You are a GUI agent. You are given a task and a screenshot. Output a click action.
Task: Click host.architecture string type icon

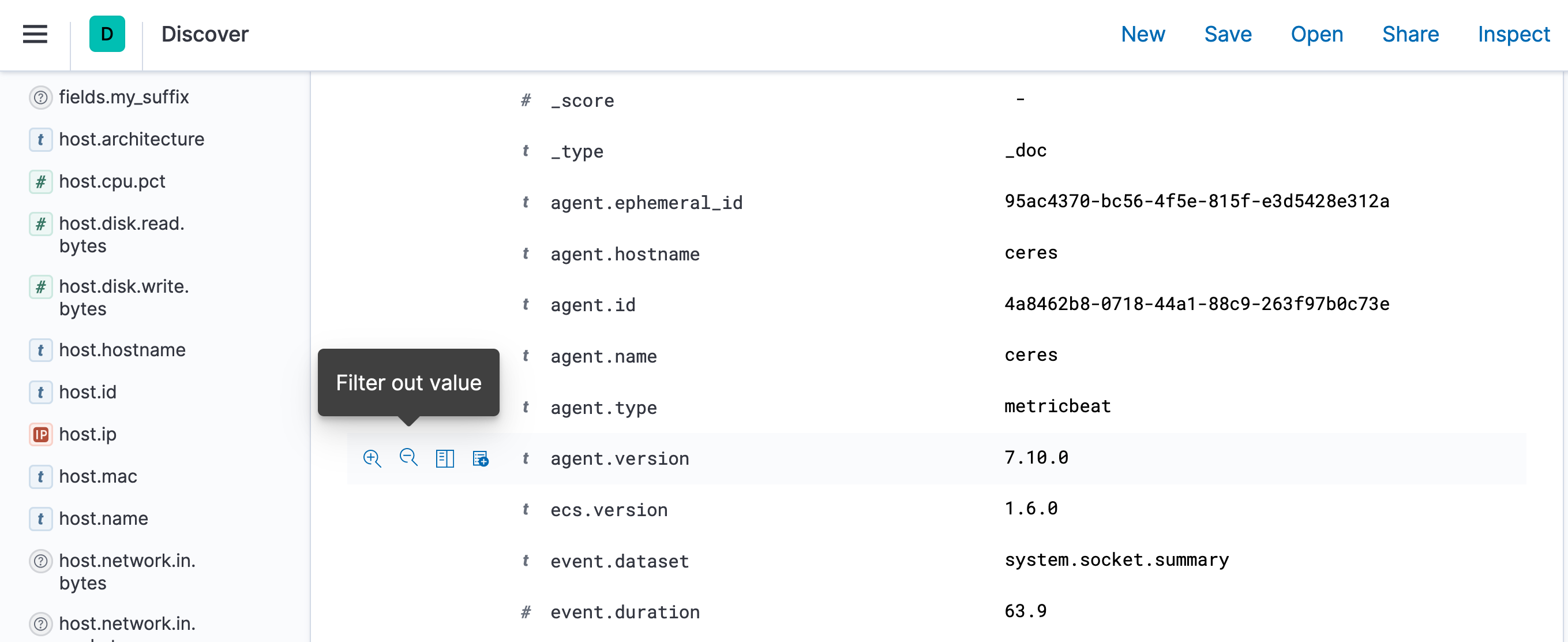click(x=41, y=140)
